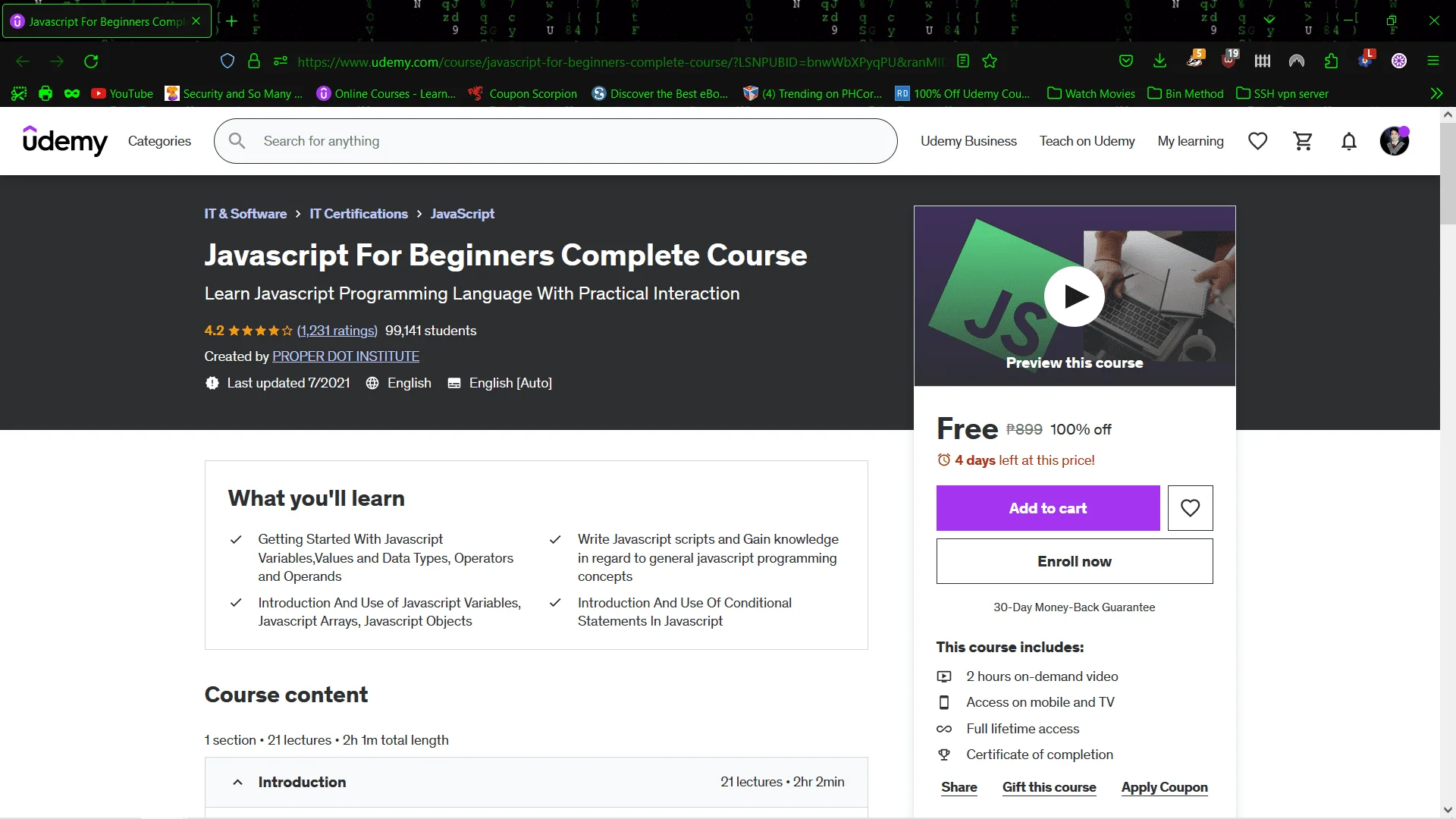Open the SSH vpn server bookmark folder
The image size is (1456, 819).
pos(1282,93)
